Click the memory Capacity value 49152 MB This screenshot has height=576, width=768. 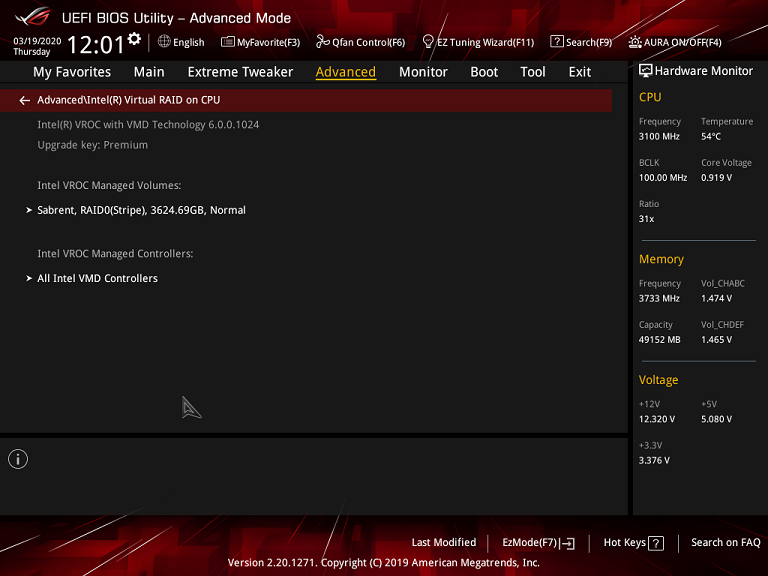point(660,339)
